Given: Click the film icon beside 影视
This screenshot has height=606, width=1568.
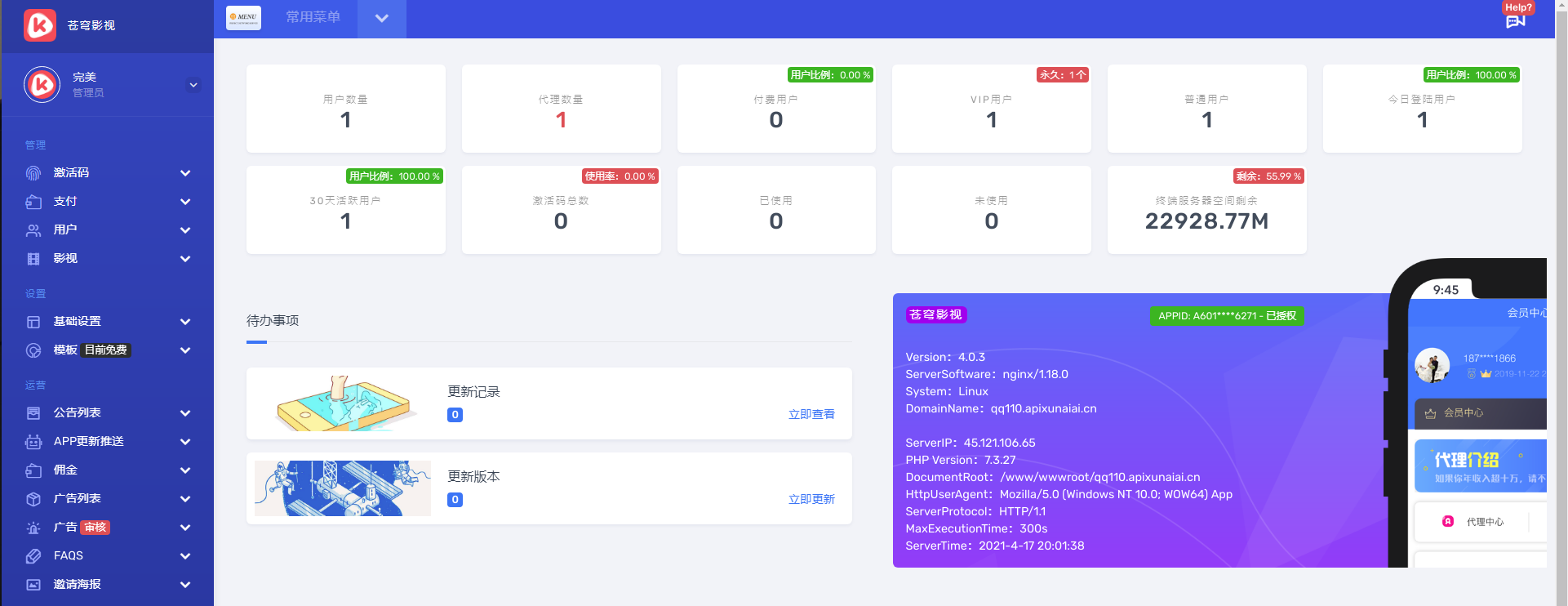Looking at the screenshot, I should 33,259.
